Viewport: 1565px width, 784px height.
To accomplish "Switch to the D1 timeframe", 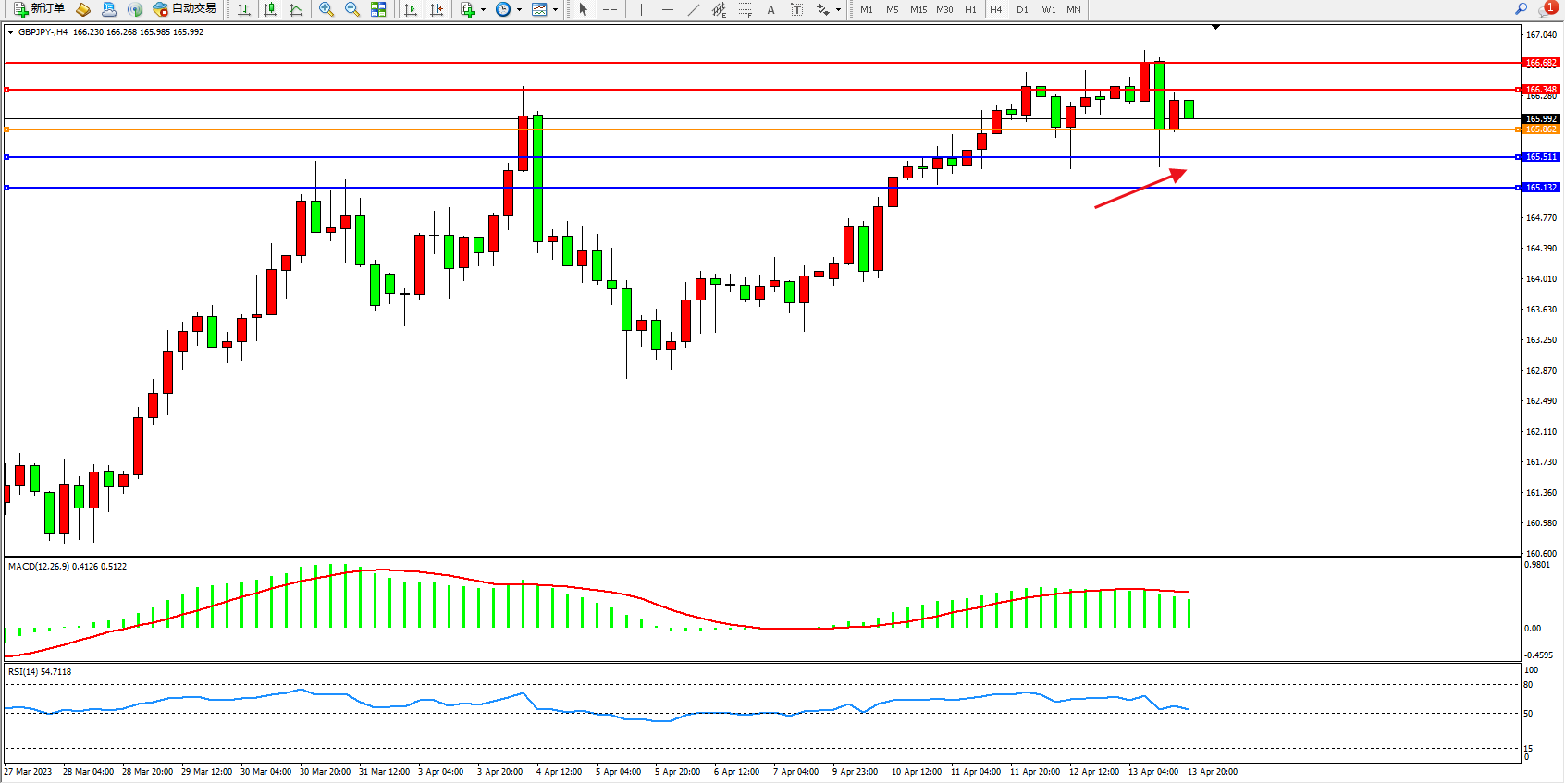I will pyautogui.click(x=1022, y=9).
